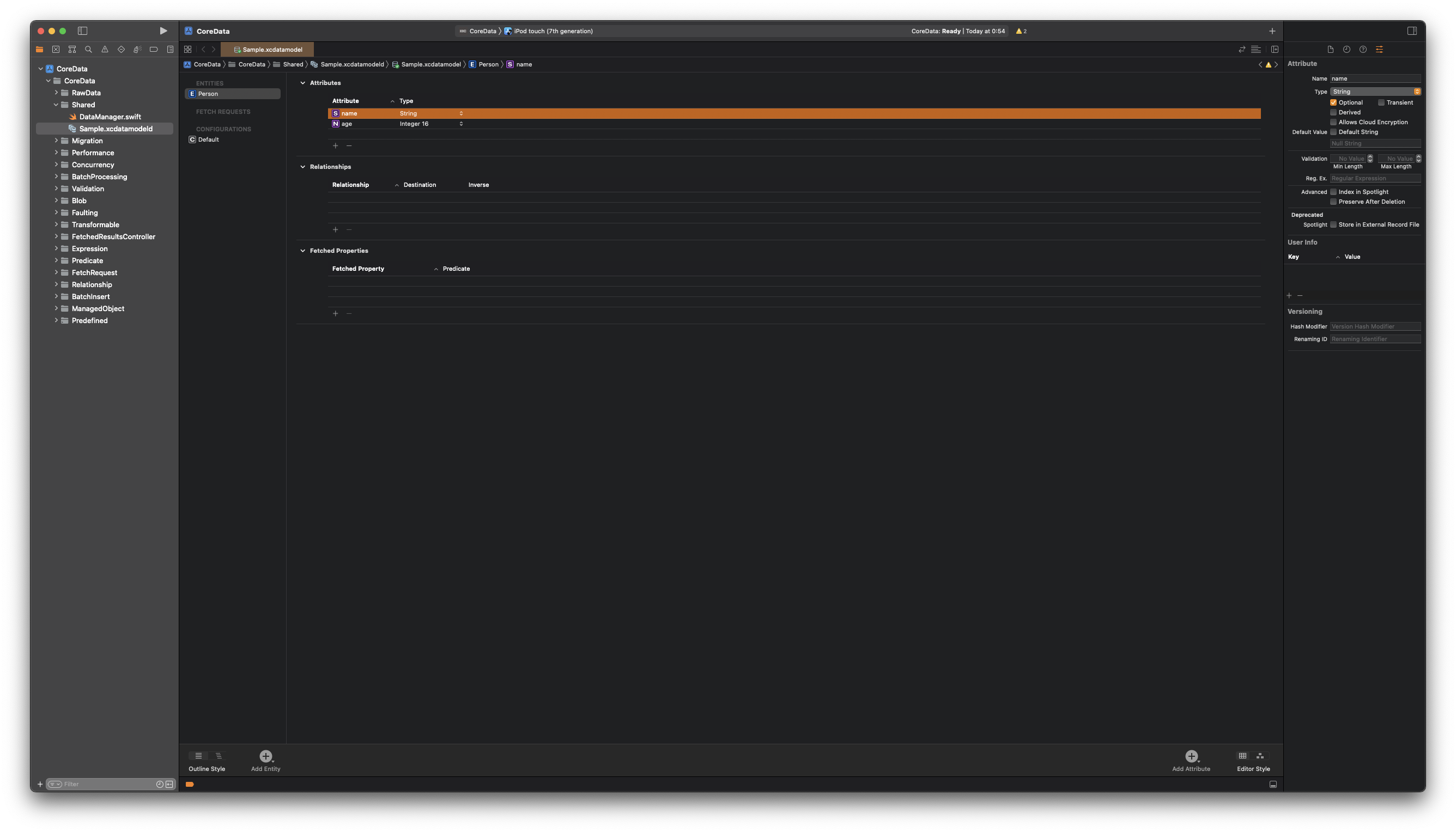Increment the Min Length stepper
The image size is (1456, 832).
1370,156
